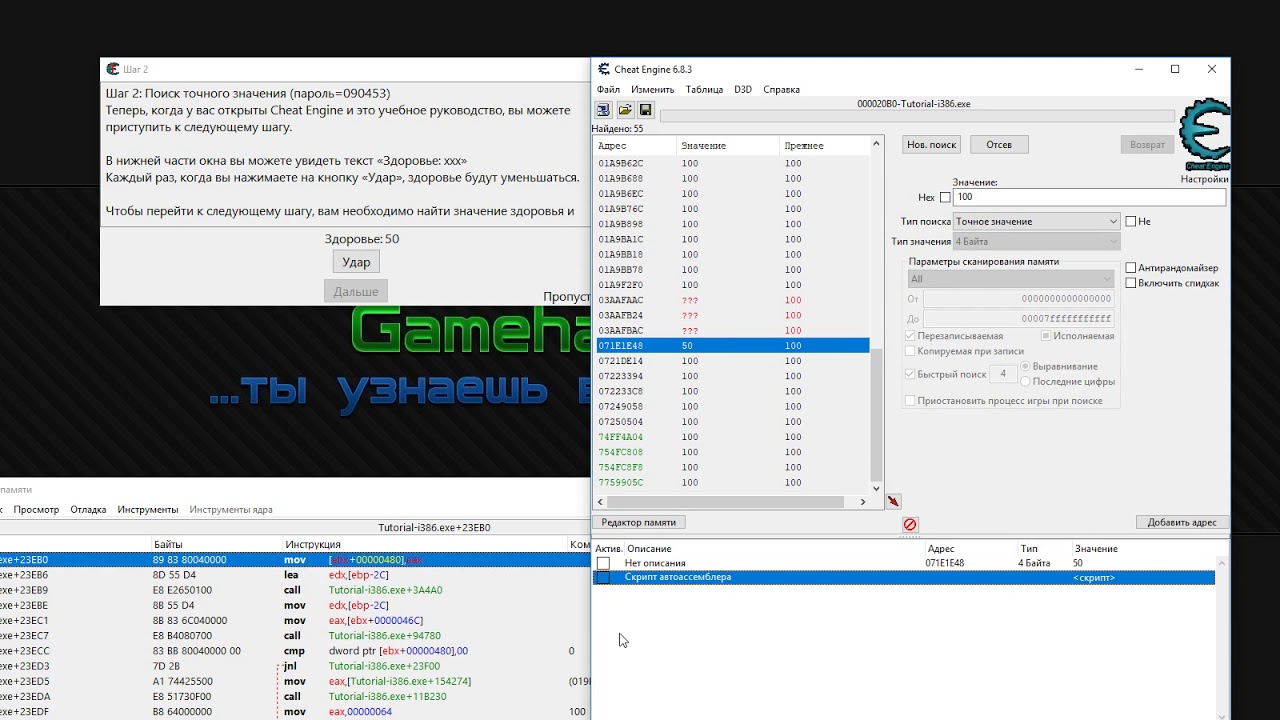Select the green address 74FF4A04 row
Image resolution: width=1280 pixels, height=720 pixels.
[x=732, y=437]
